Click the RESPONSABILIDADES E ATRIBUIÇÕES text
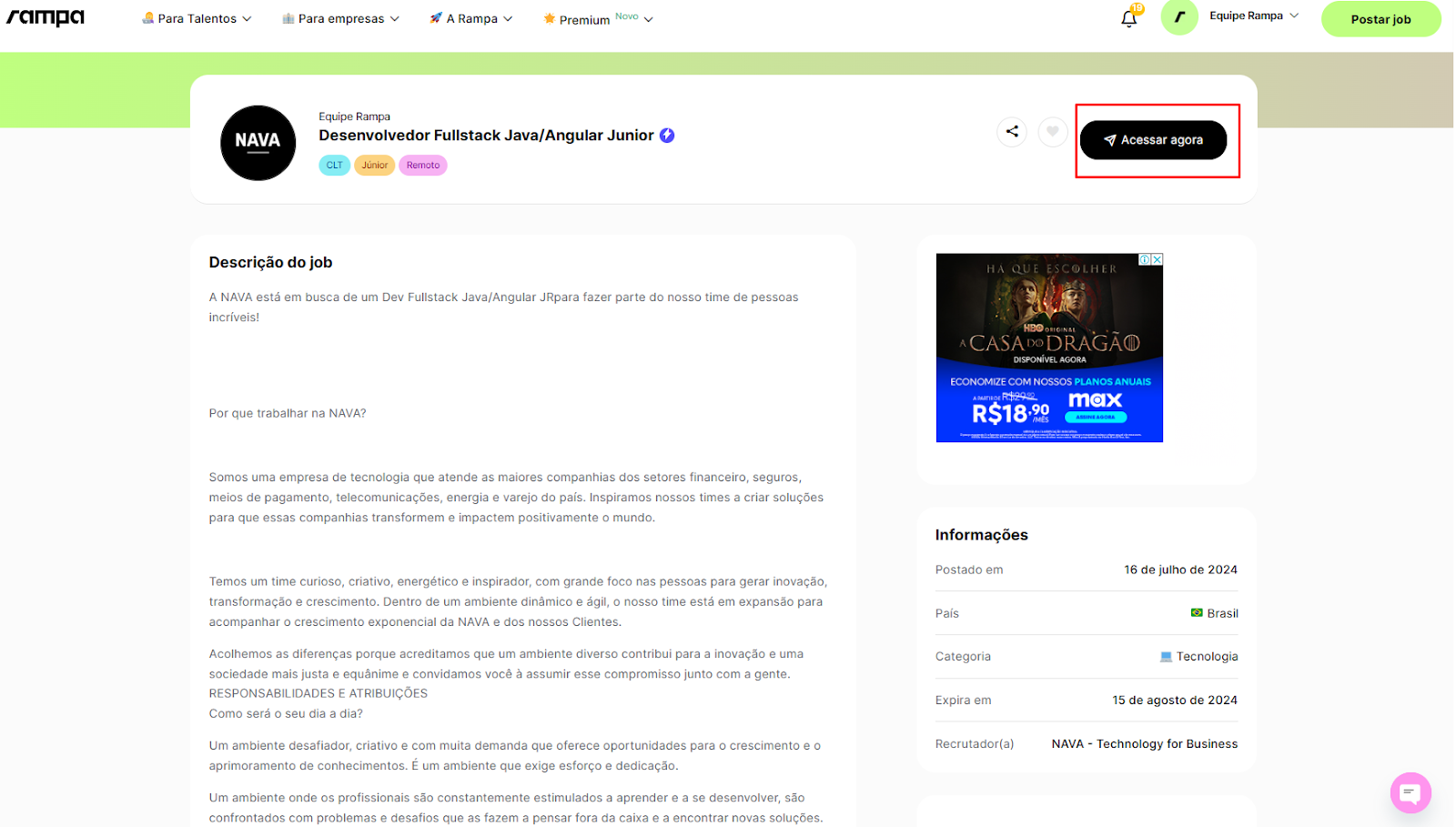 coord(318,693)
